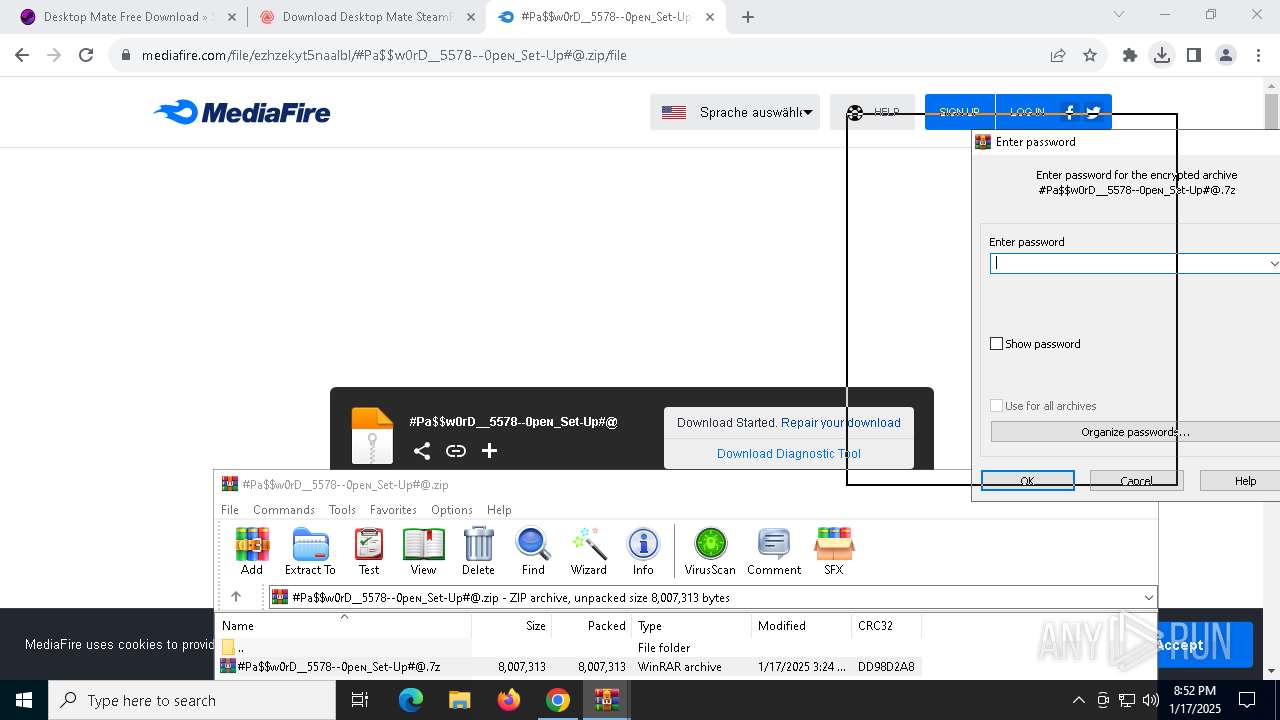
Task: Toggle Show password checkbox
Action: pos(996,344)
